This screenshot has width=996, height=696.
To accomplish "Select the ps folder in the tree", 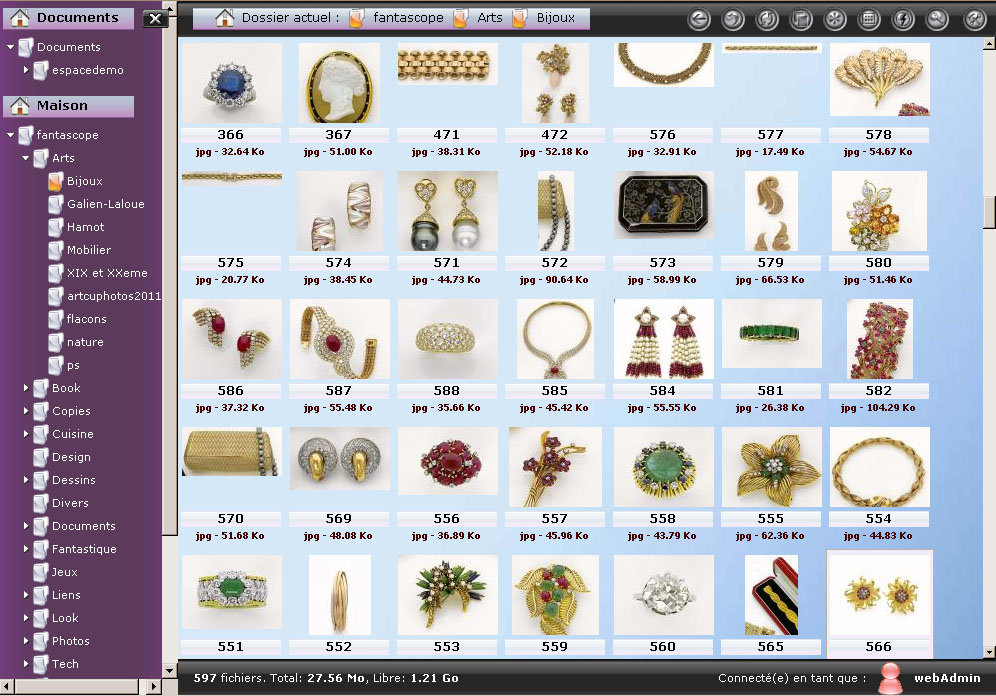I will pyautogui.click(x=73, y=365).
